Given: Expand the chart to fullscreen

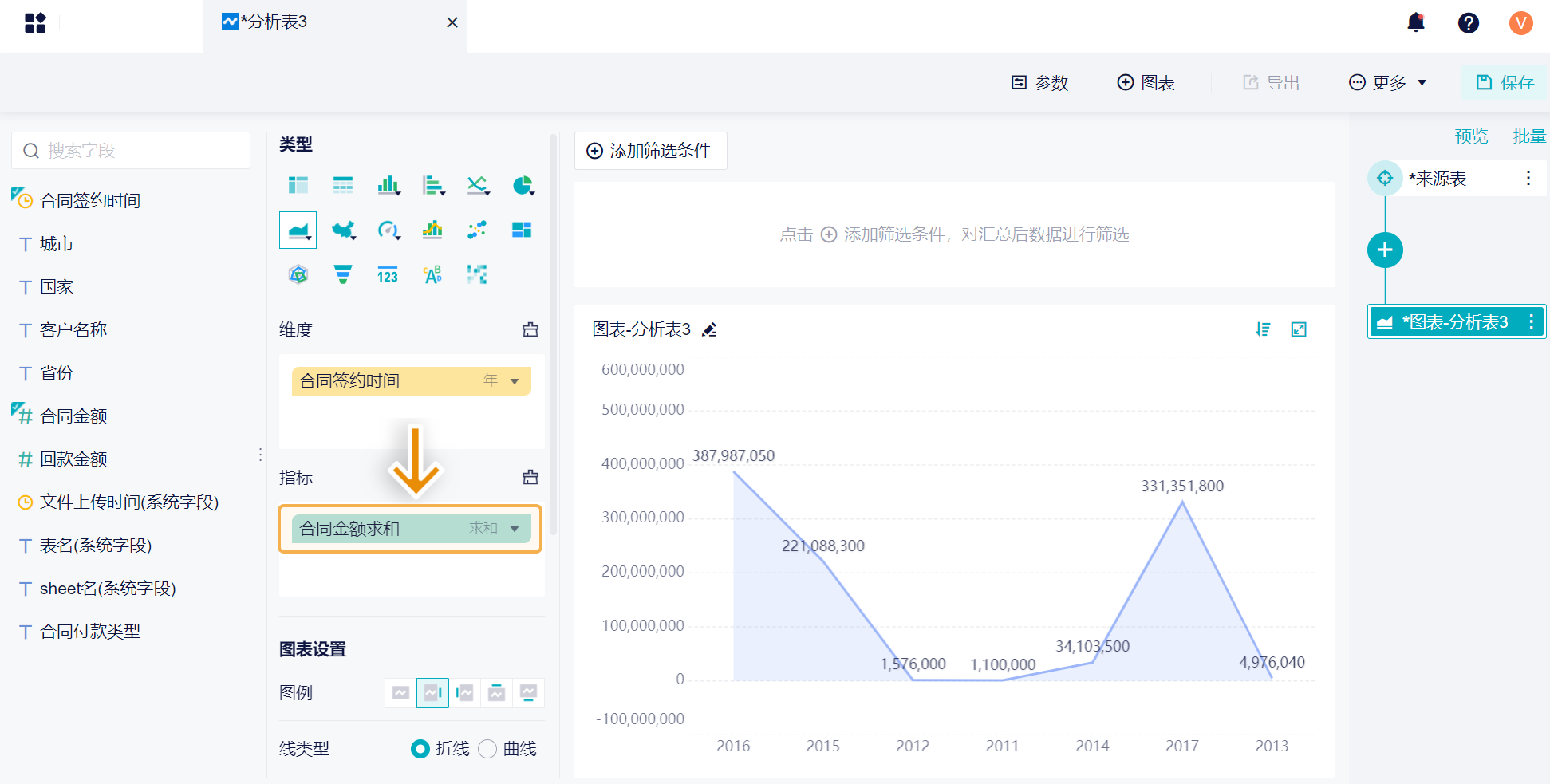Looking at the screenshot, I should [x=1299, y=329].
